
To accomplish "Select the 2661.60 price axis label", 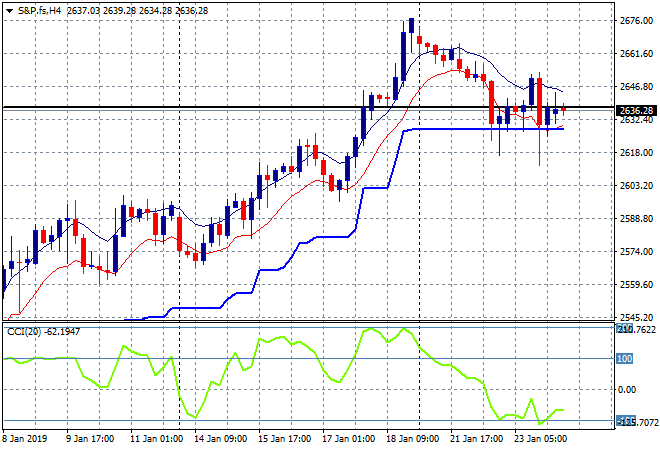I will (x=636, y=53).
